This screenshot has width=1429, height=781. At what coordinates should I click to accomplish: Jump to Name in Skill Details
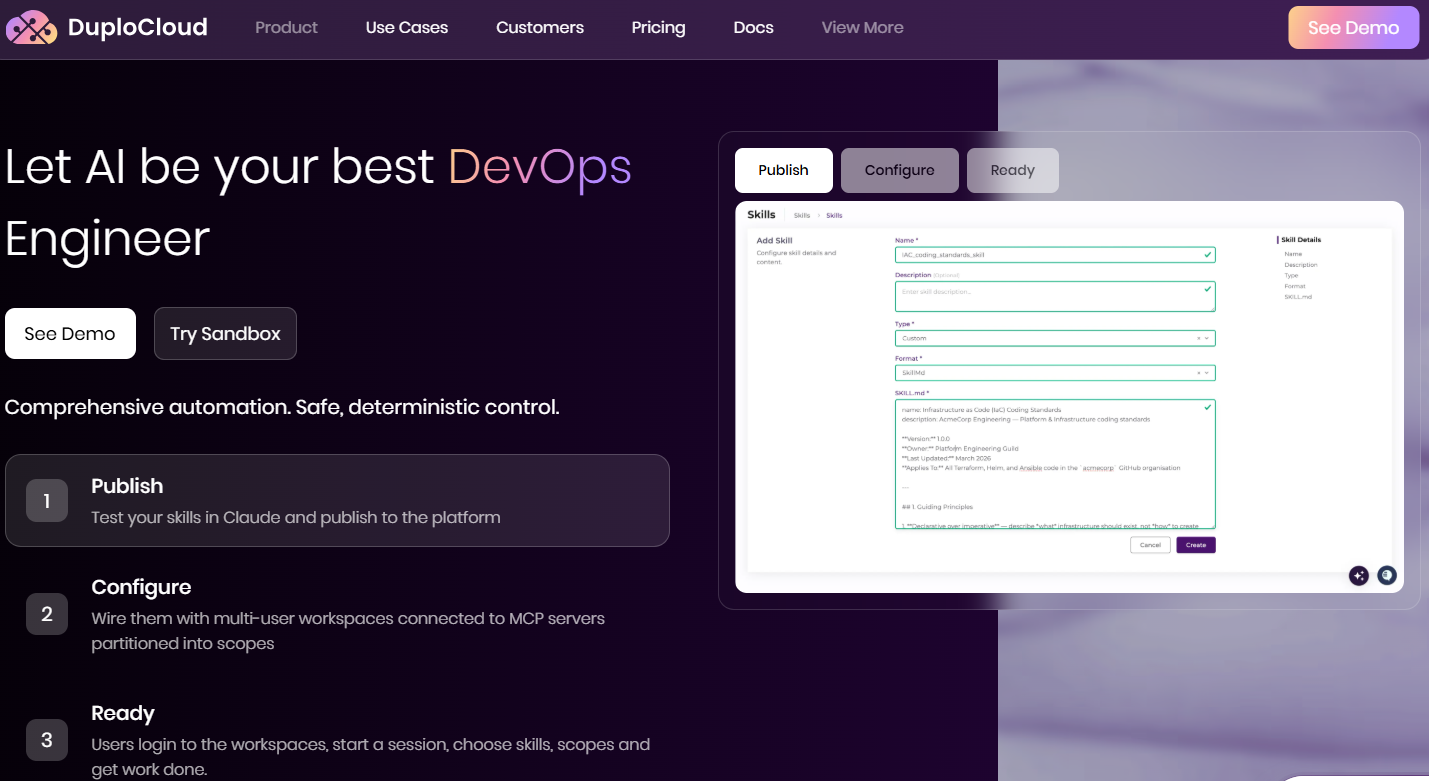[x=1293, y=254]
